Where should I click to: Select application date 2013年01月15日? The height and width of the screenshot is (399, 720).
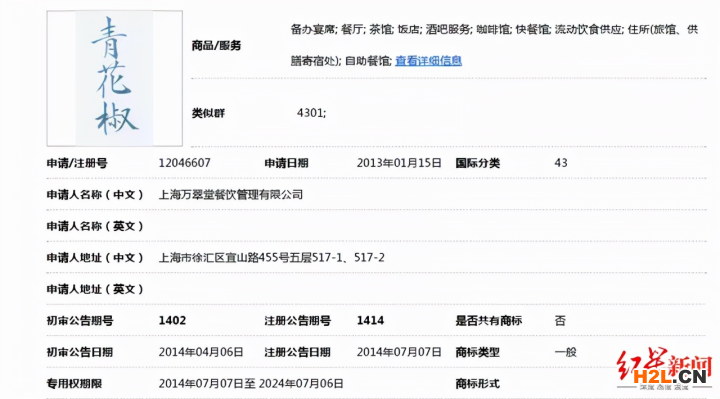(x=399, y=163)
